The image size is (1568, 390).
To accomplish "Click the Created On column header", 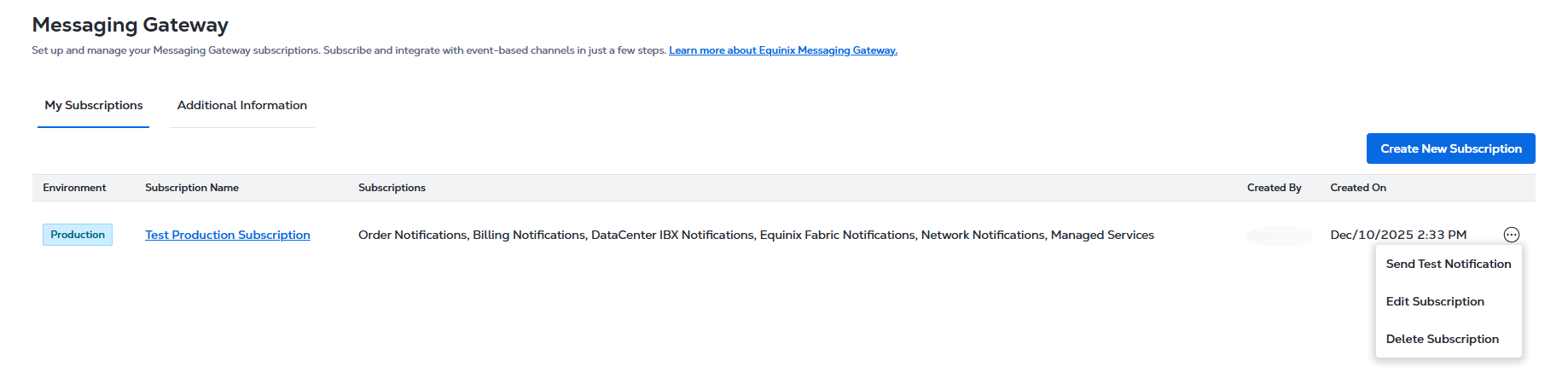I will pos(1357,188).
